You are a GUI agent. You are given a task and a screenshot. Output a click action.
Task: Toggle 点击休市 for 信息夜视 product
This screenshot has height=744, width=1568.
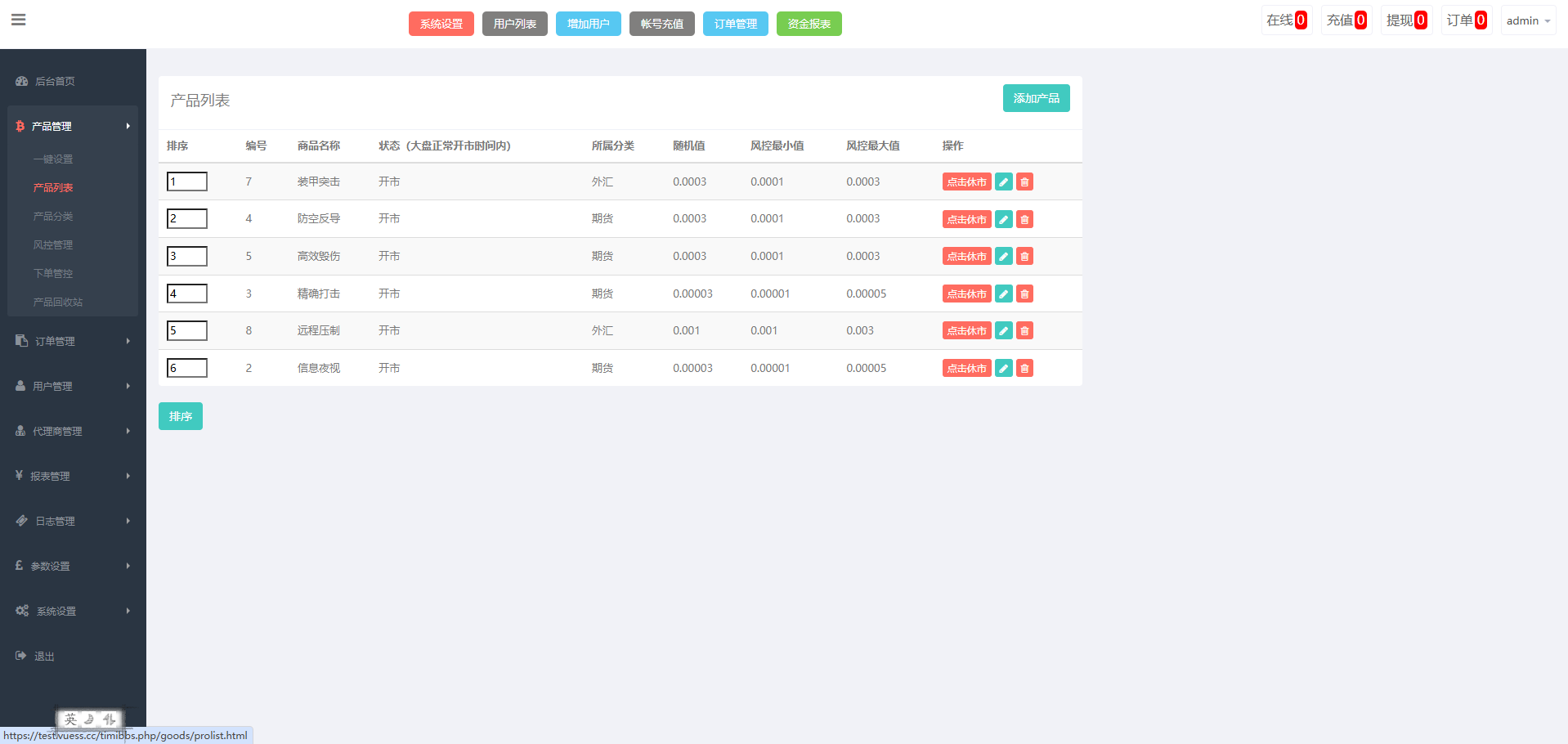point(966,368)
